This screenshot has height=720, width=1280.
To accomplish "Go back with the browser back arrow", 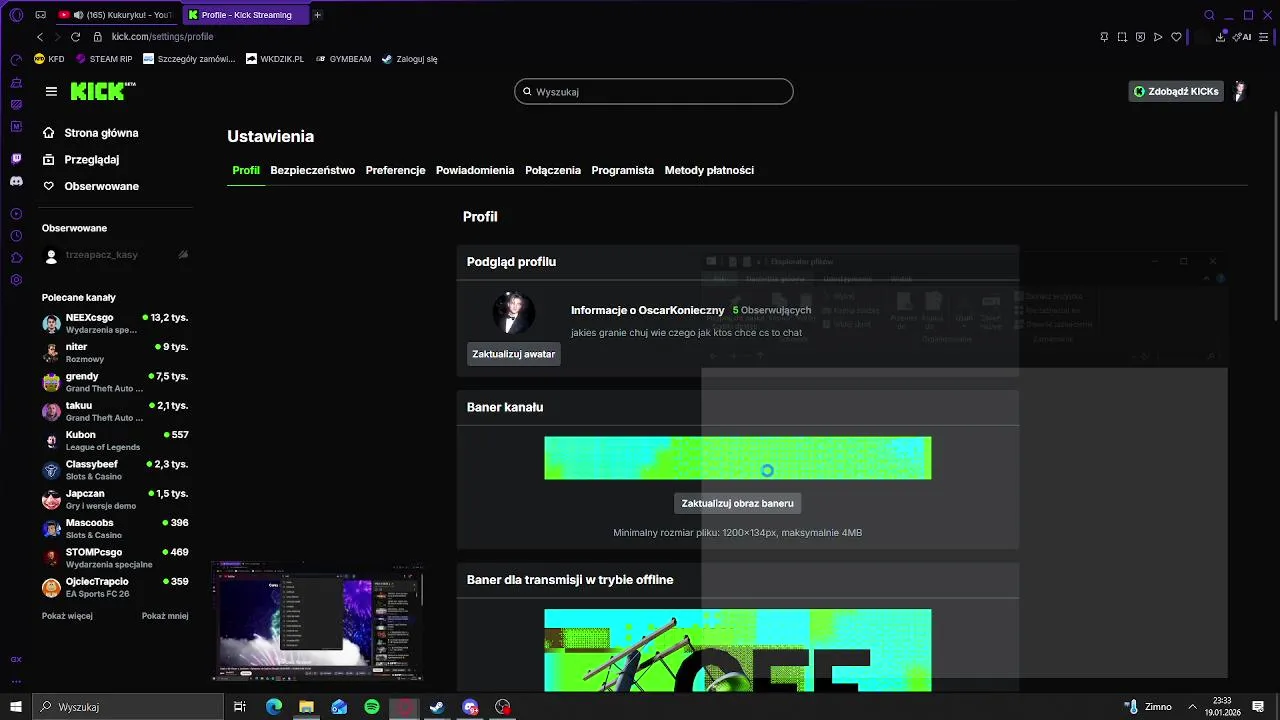I will (40, 36).
